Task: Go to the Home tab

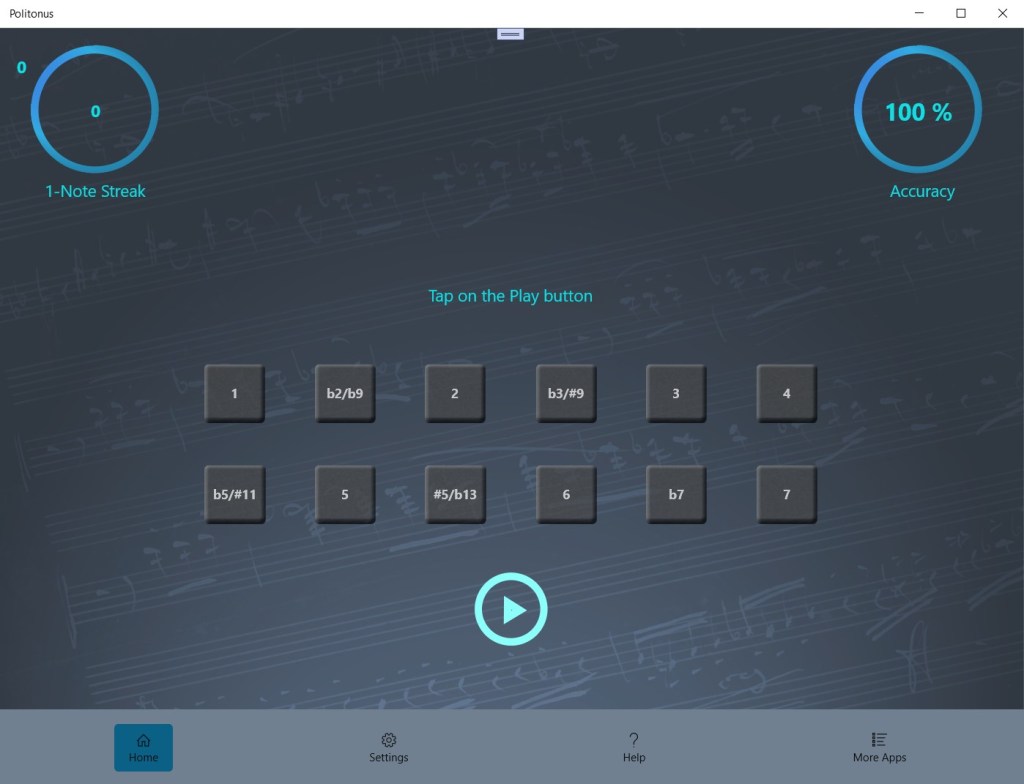Action: [x=143, y=747]
